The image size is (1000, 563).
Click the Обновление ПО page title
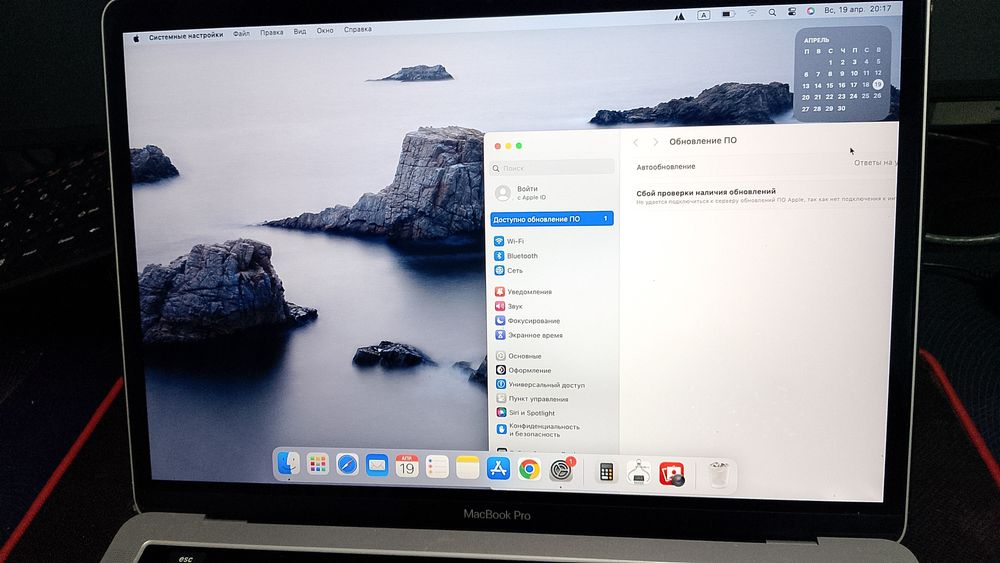tap(703, 141)
